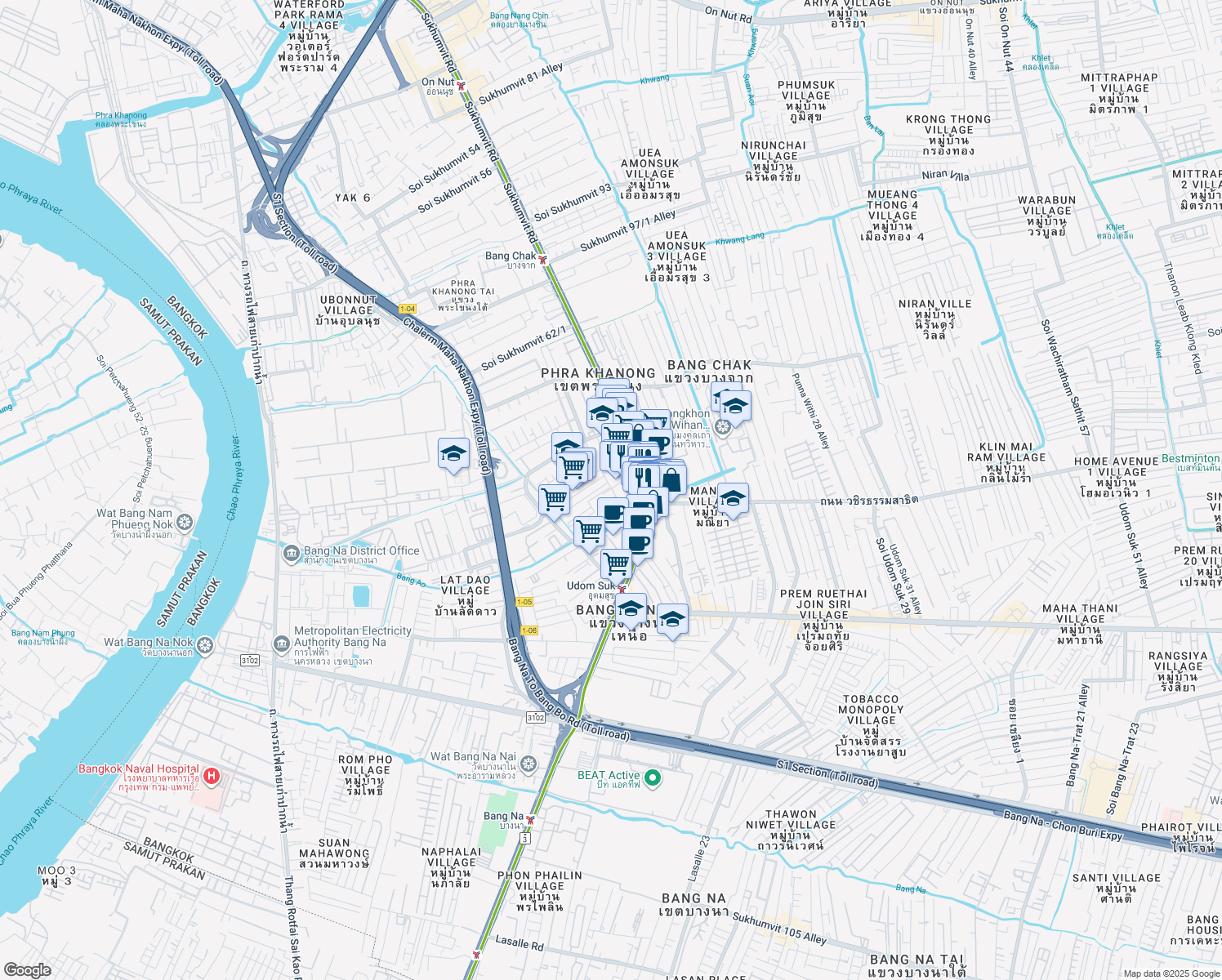Open the coffee cup marker near Bang Chak Nuea

[641, 541]
